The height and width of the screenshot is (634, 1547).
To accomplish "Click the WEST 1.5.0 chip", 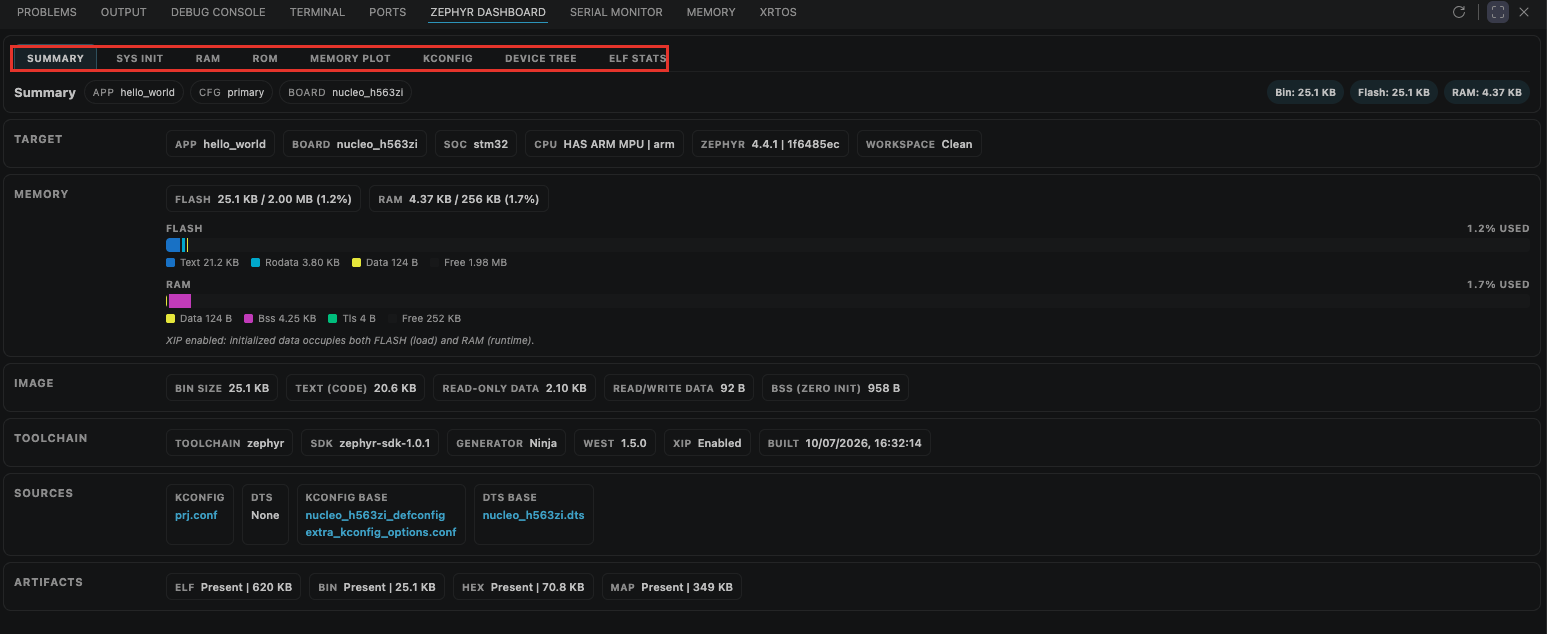I will click(615, 443).
